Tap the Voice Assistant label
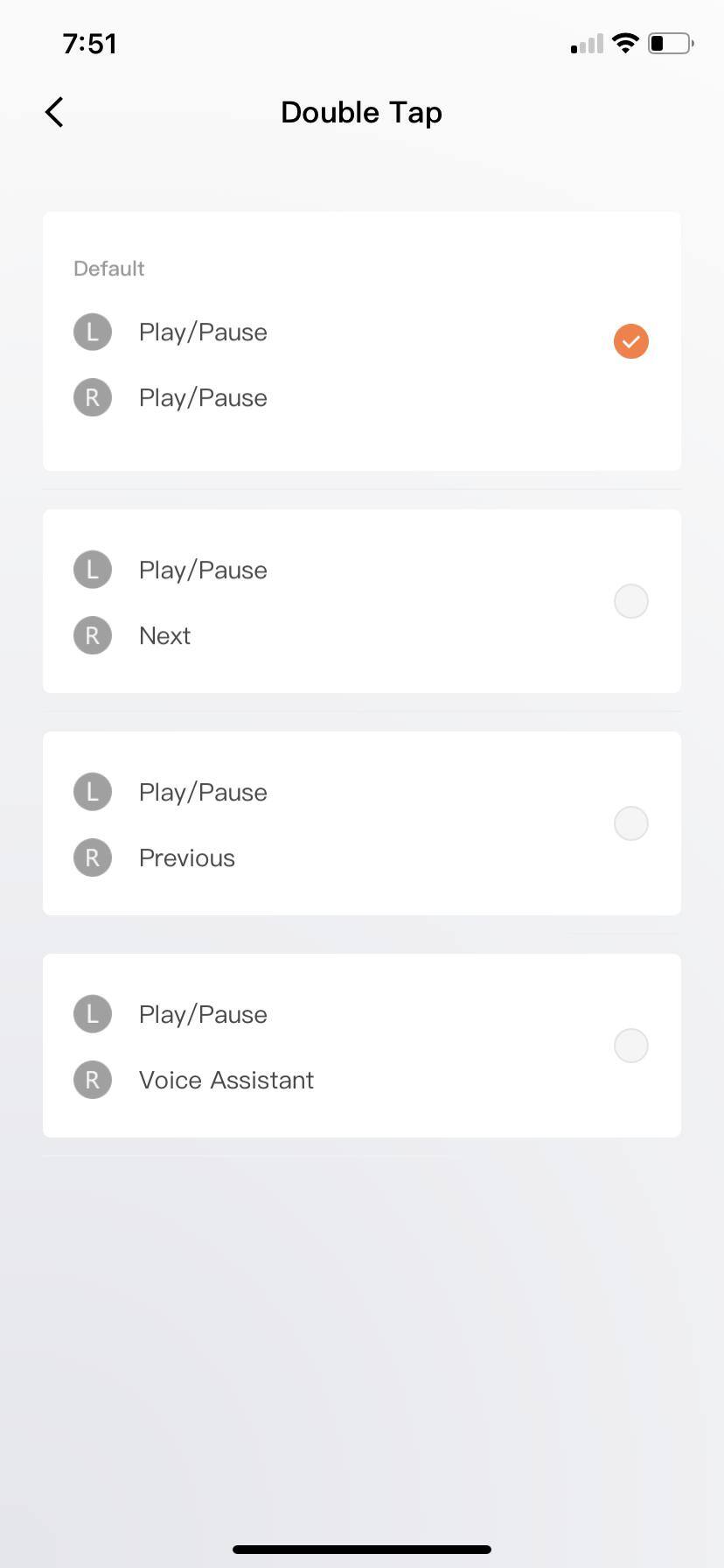The width and height of the screenshot is (724, 1568). pyautogui.click(x=226, y=1081)
